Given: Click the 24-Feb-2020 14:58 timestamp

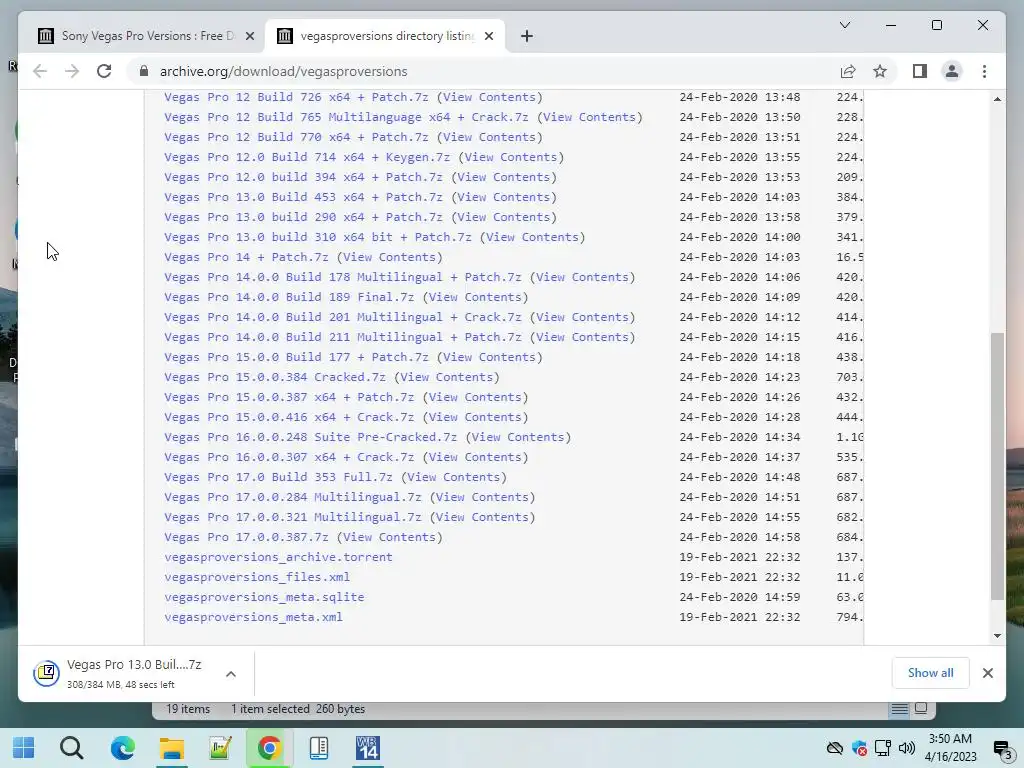Looking at the screenshot, I should point(739,537).
